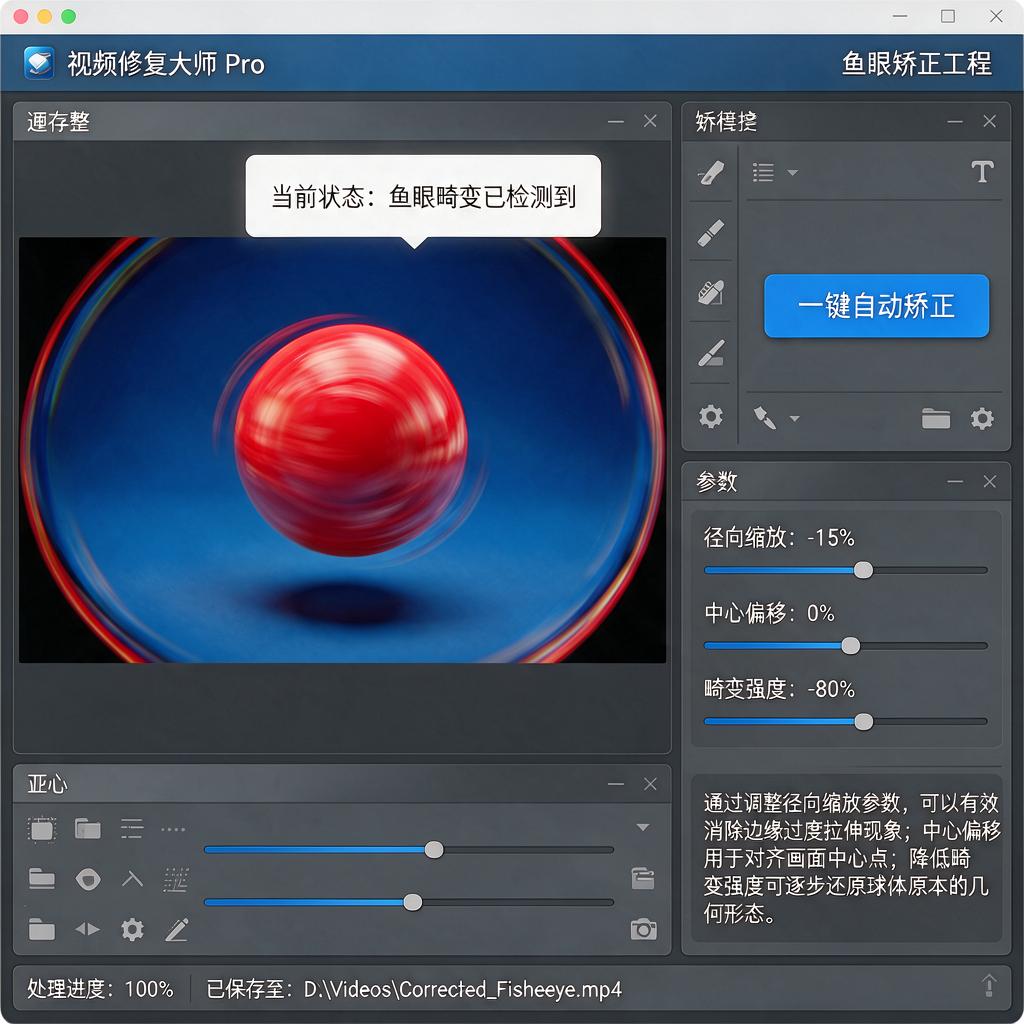Click the 畸变强度：-80% label

coord(779,689)
